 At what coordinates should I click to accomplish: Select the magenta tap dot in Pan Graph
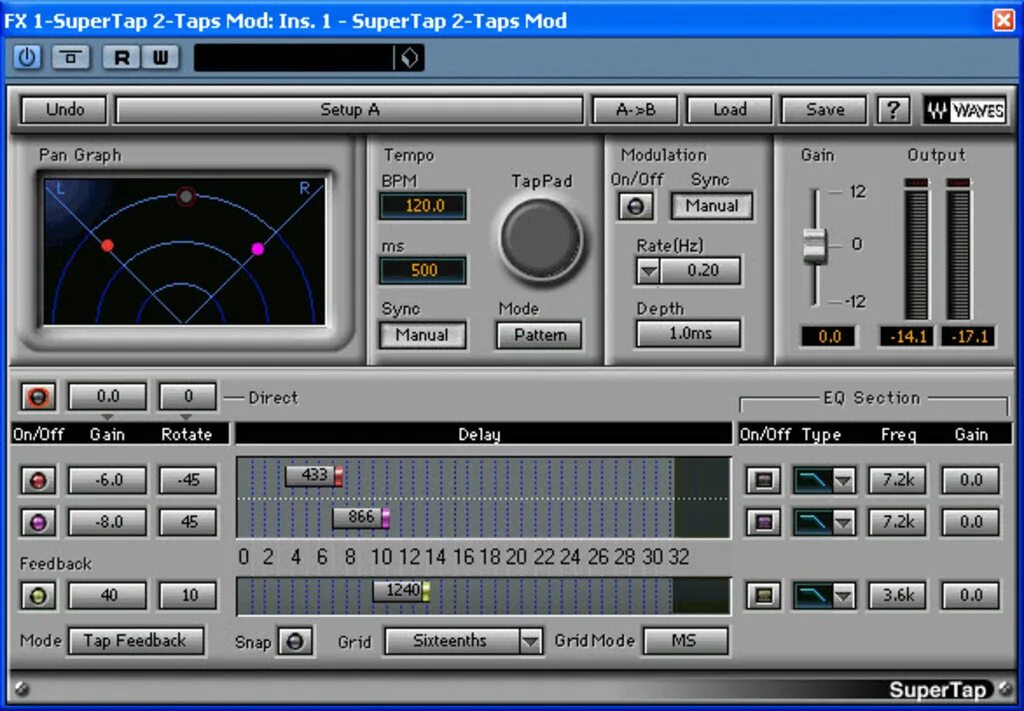[258, 249]
